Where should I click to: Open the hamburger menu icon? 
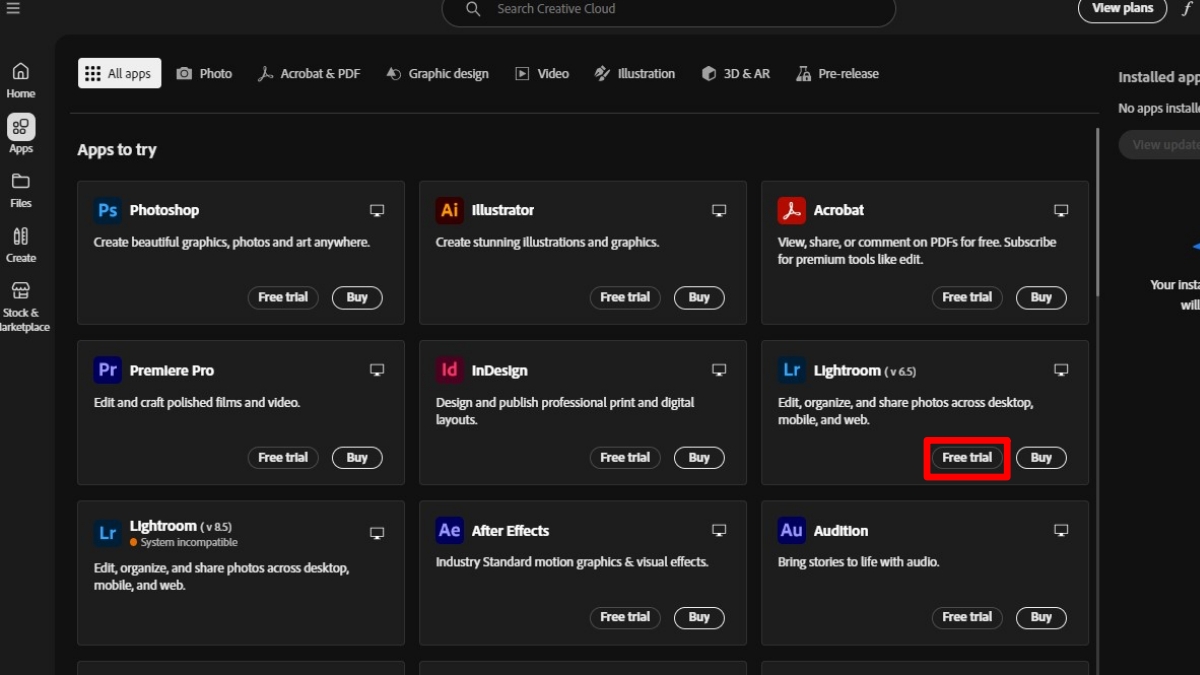(x=13, y=9)
